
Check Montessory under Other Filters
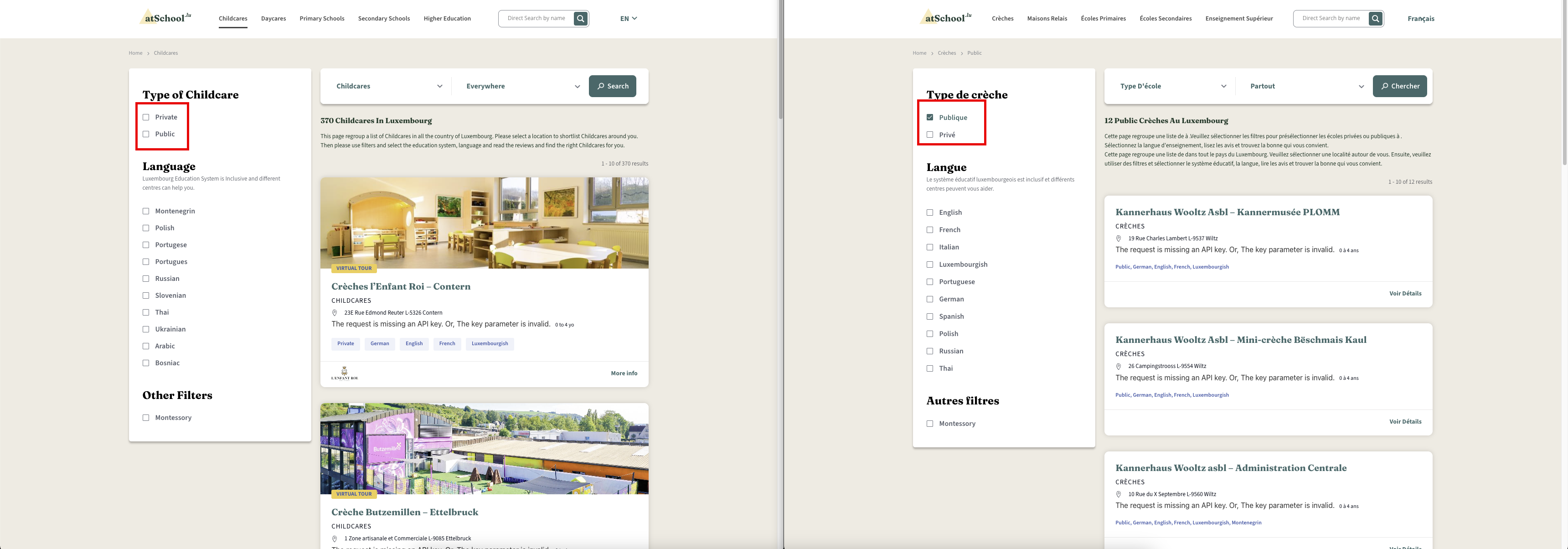(146, 418)
